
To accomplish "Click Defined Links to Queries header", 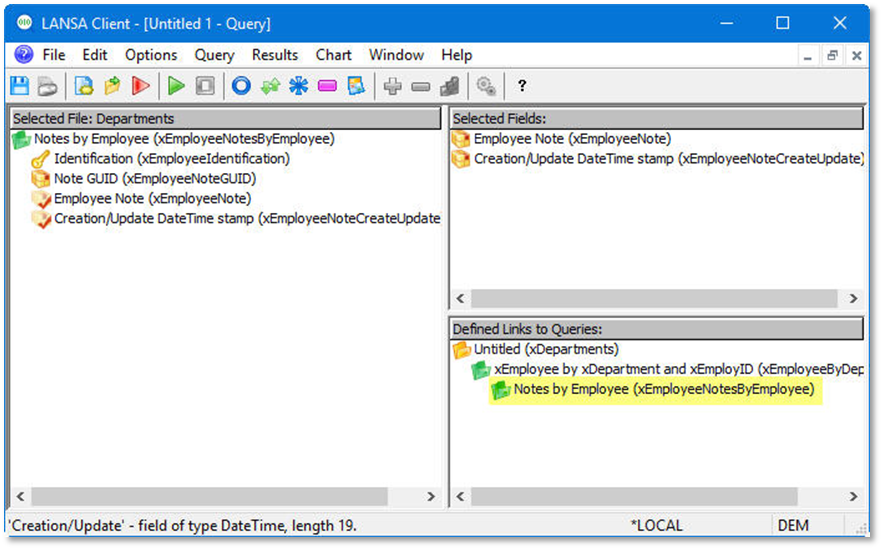I will 657,329.
